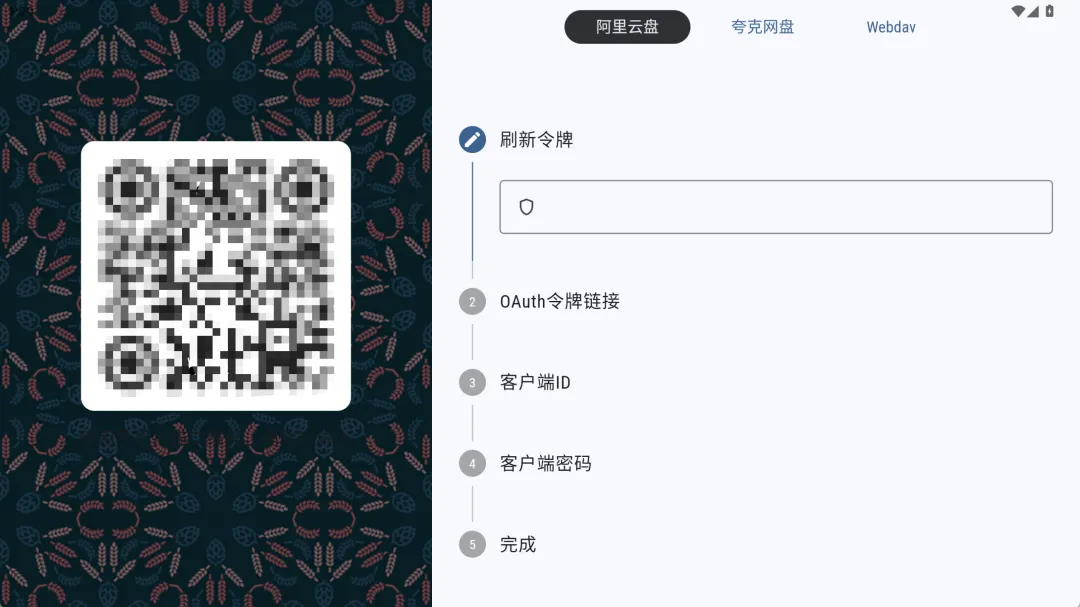
Task: Click the QR code image
Action: click(x=216, y=276)
